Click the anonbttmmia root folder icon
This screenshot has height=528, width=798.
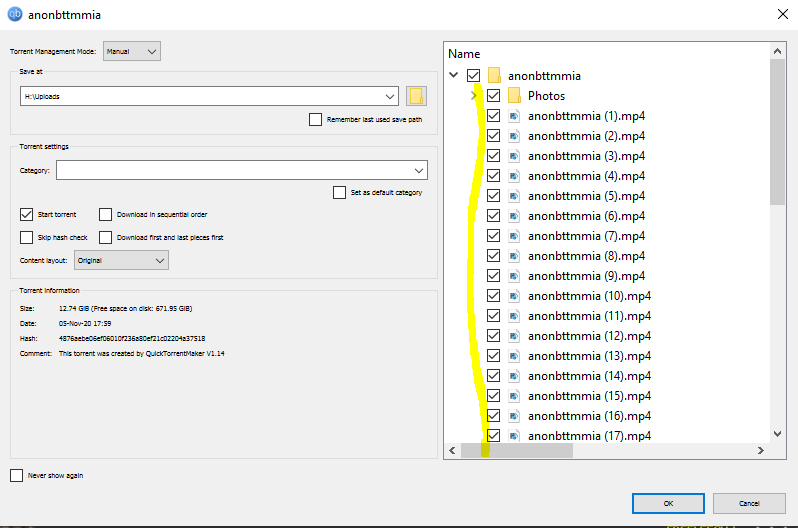495,76
